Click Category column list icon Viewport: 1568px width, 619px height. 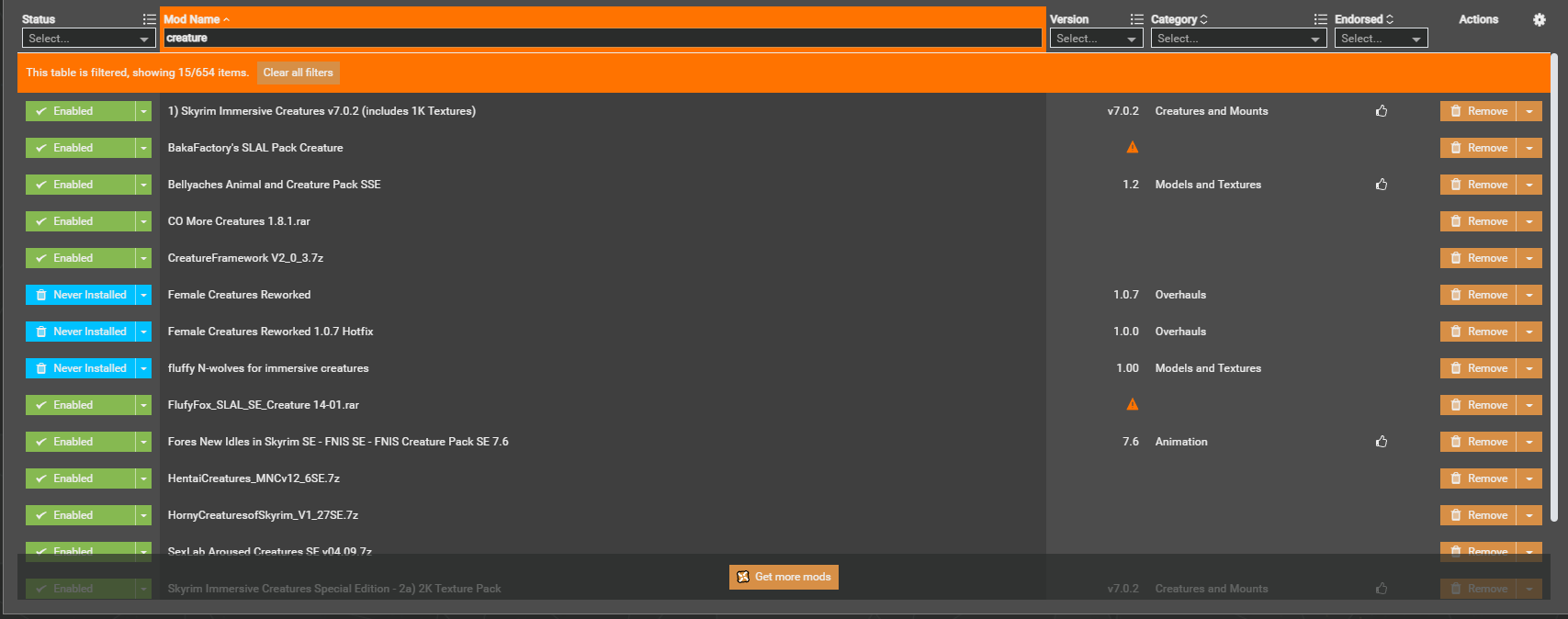coord(1320,19)
